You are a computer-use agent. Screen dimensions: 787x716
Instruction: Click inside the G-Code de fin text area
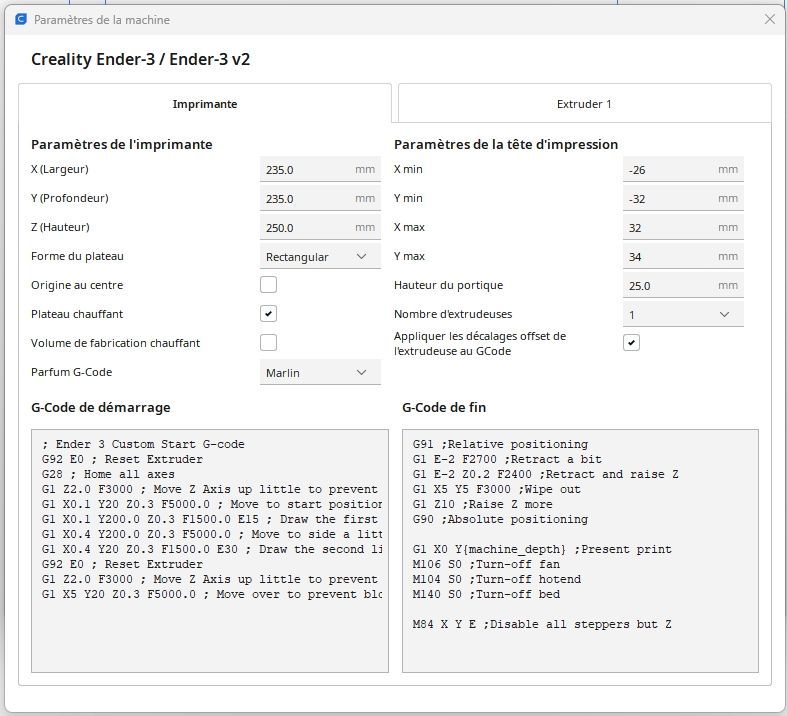click(580, 551)
